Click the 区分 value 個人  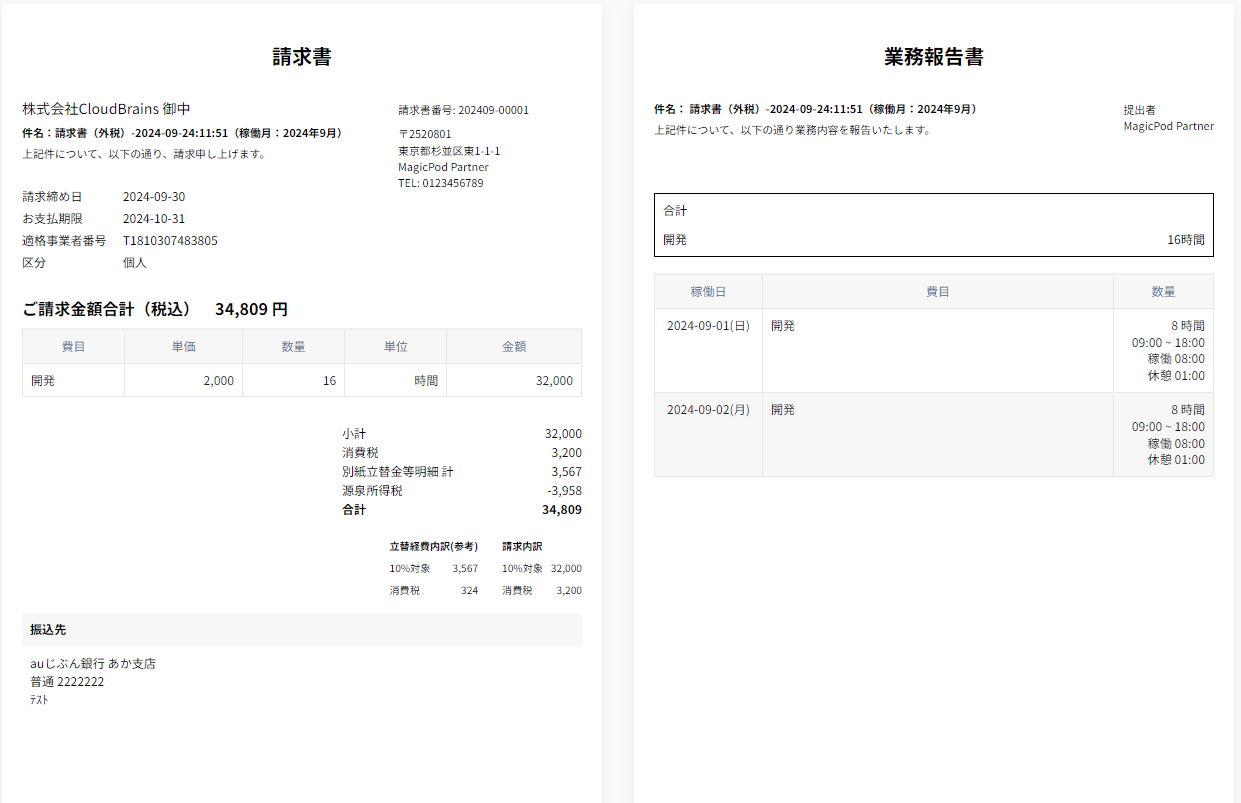135,263
